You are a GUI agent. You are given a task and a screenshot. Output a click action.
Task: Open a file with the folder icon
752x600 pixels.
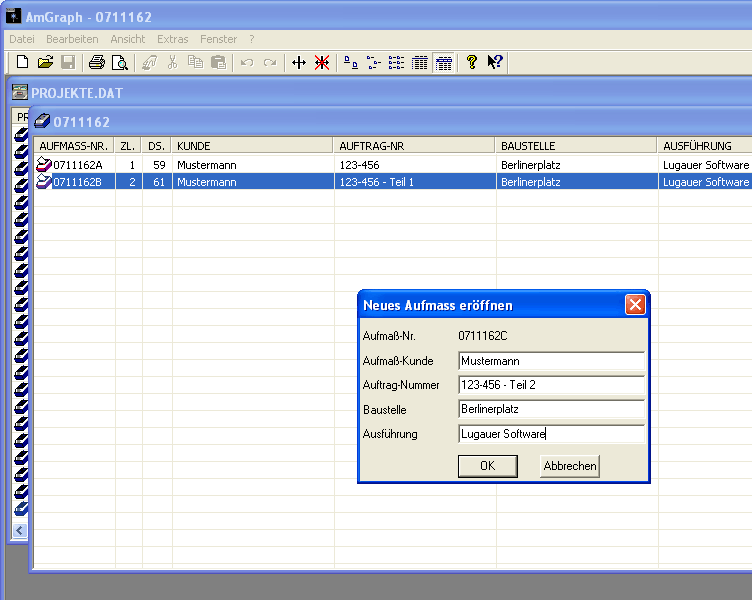tap(45, 62)
